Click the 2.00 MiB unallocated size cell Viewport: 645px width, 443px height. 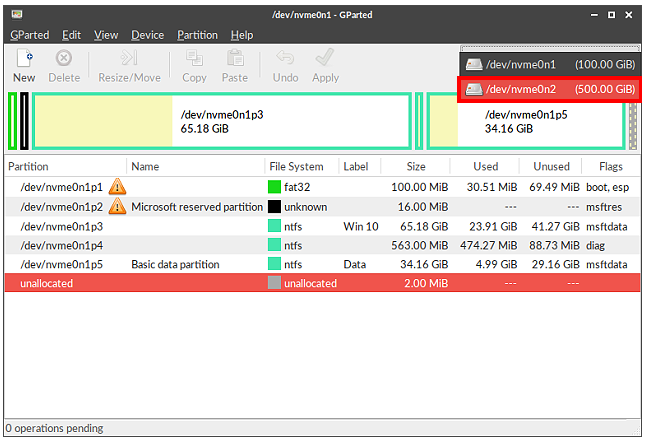coord(426,283)
